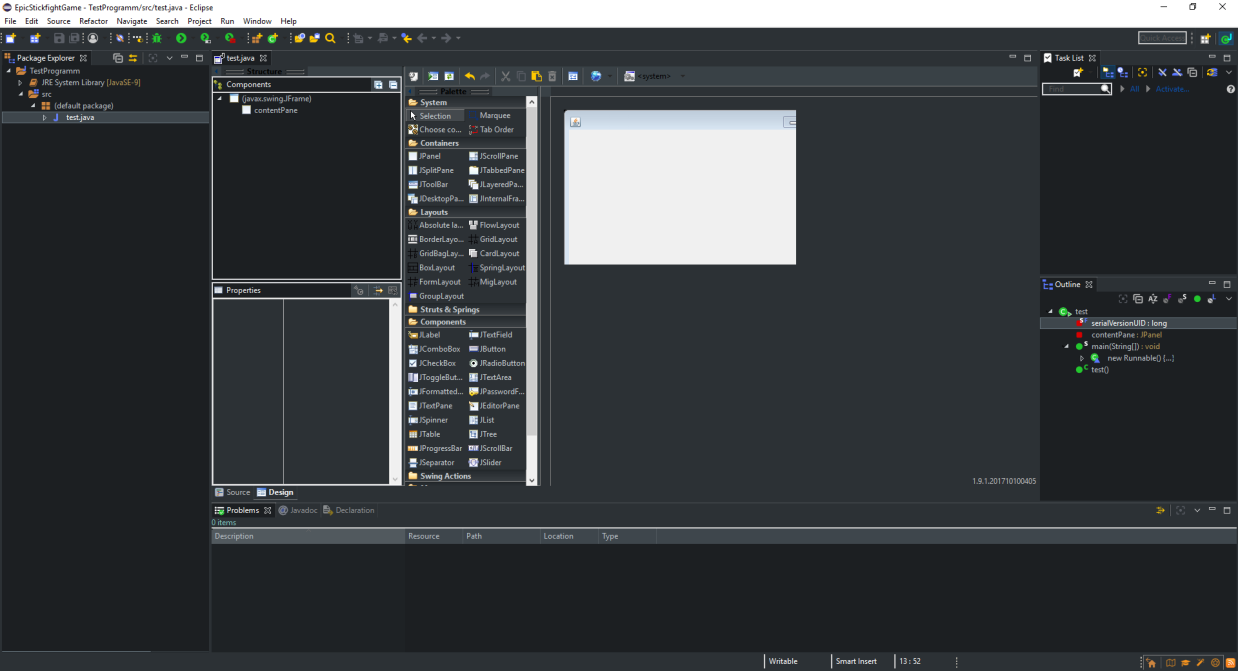Click Focus on Workweek icon in Task List

click(1142, 73)
